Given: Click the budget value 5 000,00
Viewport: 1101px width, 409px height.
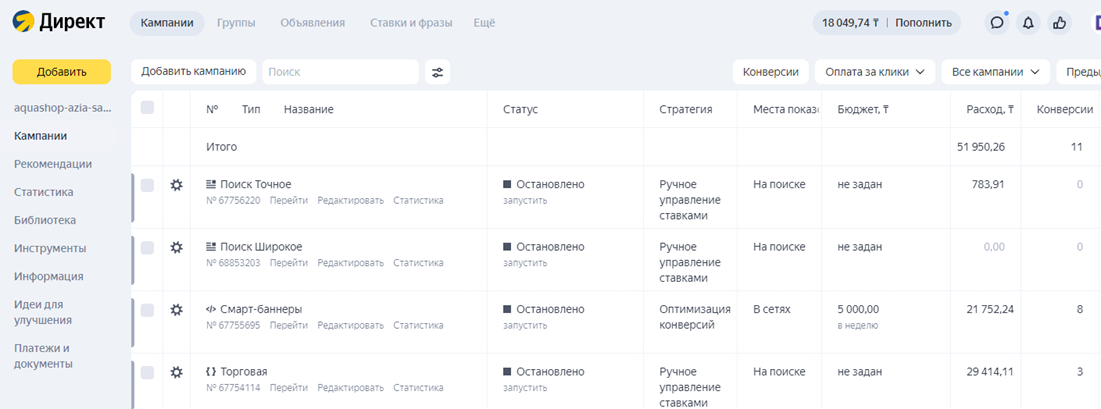Looking at the screenshot, I should pyautogui.click(x=858, y=309).
